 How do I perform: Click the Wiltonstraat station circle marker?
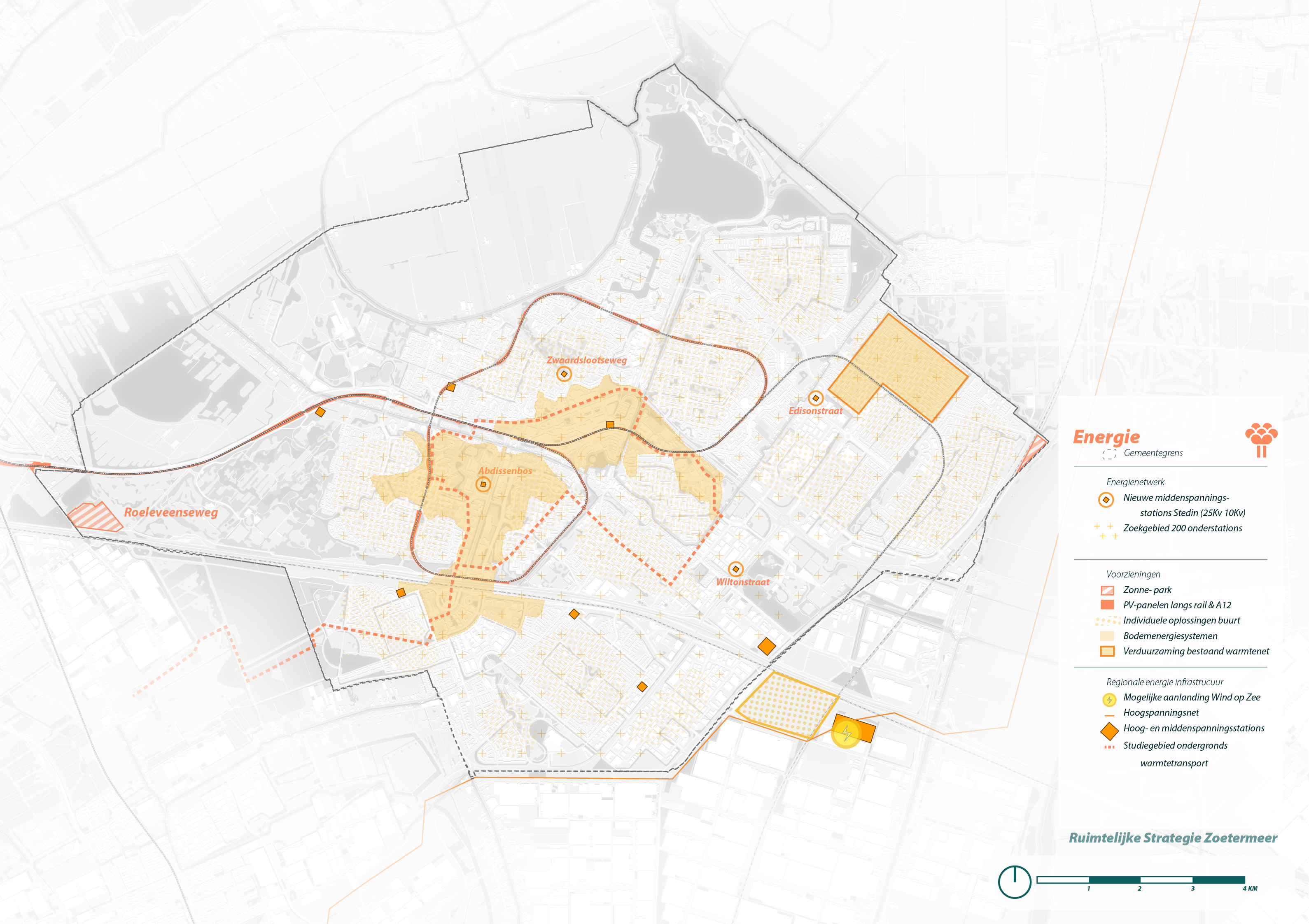click(735, 569)
